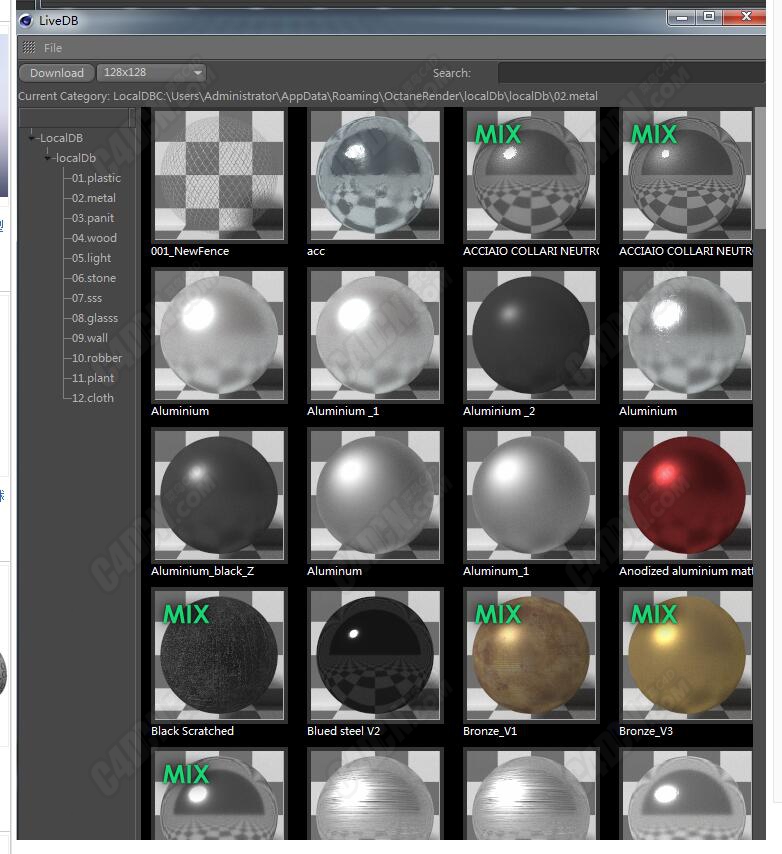The width and height of the screenshot is (782, 854).
Task: Click the material grid vertical scrollbar
Action: [x=760, y=168]
